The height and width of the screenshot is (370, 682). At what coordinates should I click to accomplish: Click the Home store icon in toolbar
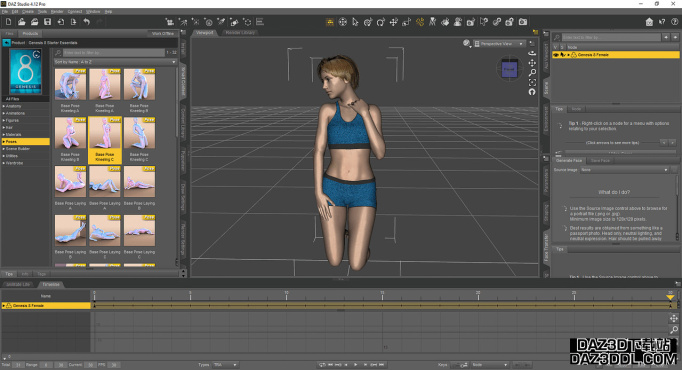click(x=649, y=22)
